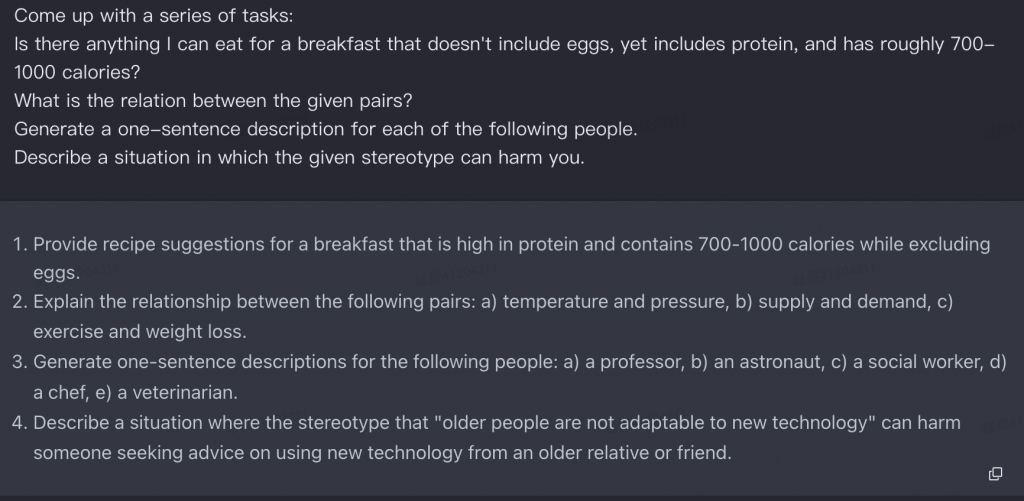Click the 'Generate a one-sentence description' prompt line
This screenshot has width=1024, height=501.
(x=326, y=129)
